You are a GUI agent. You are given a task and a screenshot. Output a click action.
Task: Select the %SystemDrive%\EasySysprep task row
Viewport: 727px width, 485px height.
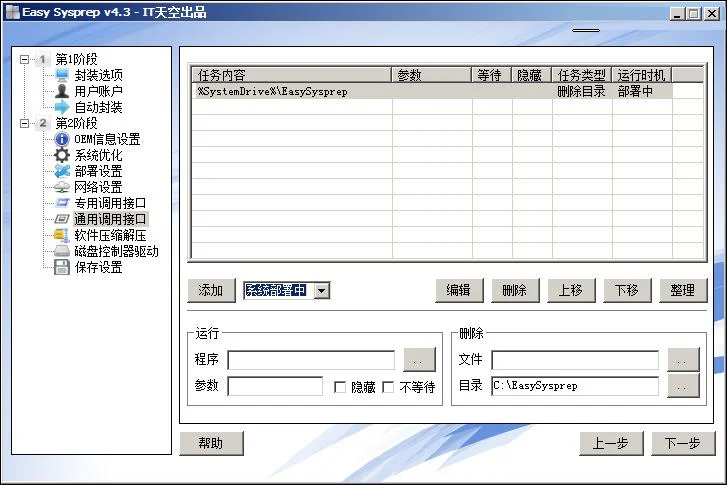[432, 91]
